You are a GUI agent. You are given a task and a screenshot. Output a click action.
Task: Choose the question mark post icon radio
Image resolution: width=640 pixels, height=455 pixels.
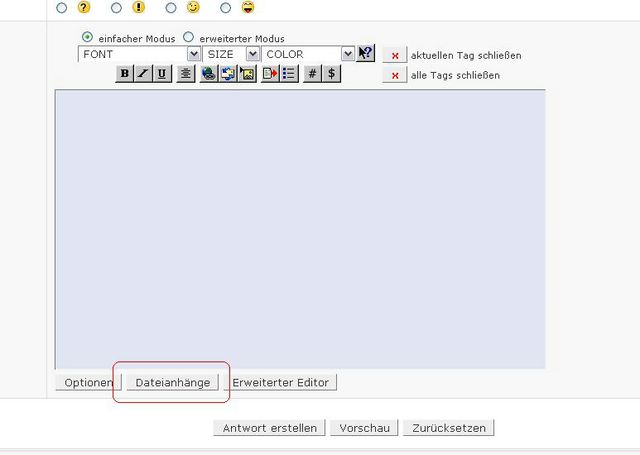[x=62, y=7]
